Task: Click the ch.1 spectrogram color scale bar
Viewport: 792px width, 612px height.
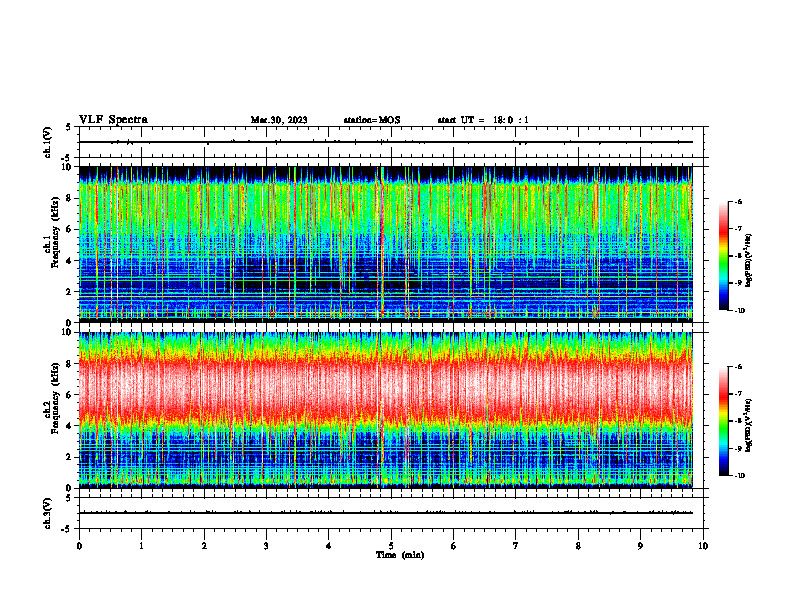Action: tap(723, 256)
